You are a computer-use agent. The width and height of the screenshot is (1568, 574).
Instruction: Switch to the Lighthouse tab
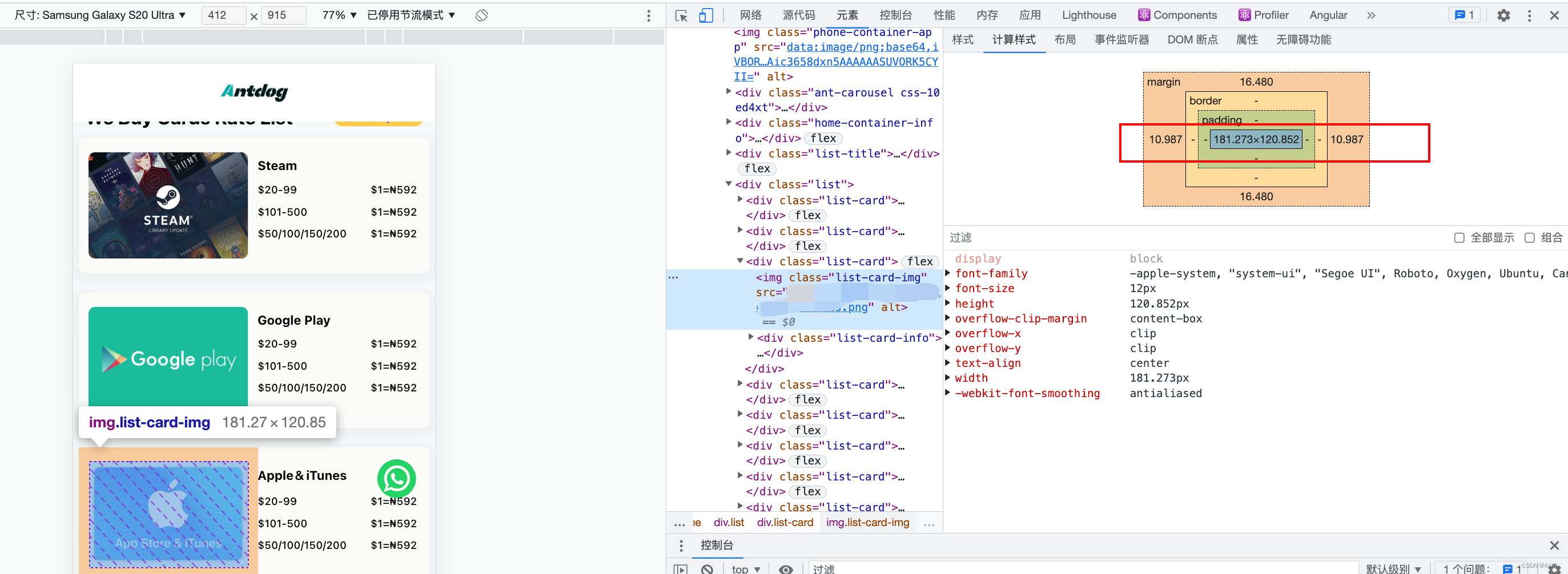coord(1088,15)
